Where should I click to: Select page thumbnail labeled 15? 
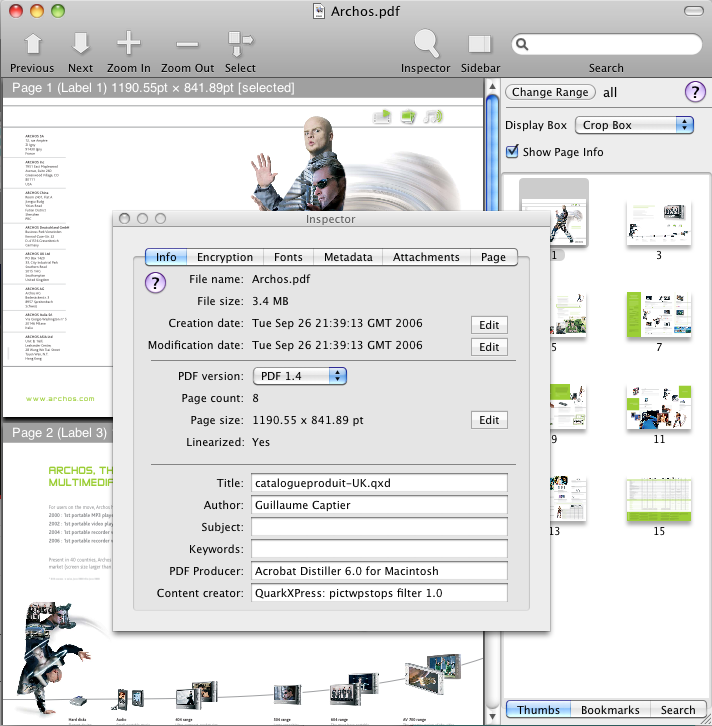point(659,500)
